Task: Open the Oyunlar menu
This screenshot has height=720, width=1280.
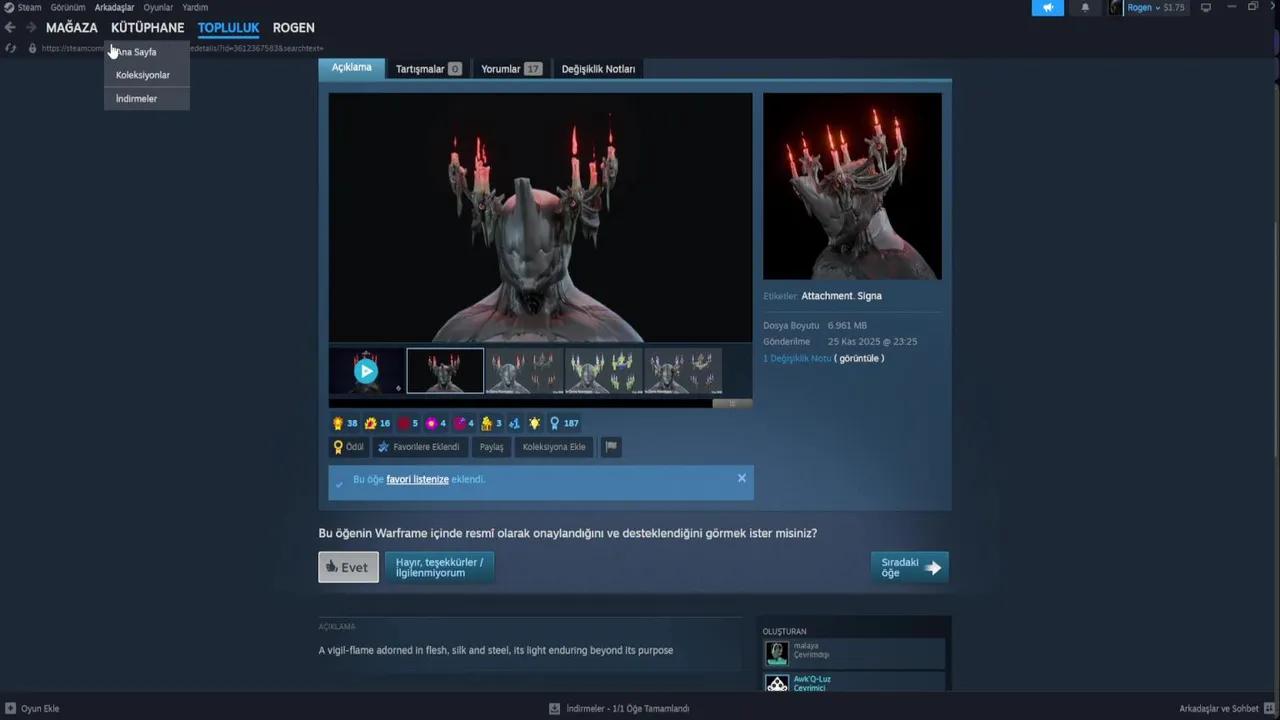Action: [158, 7]
